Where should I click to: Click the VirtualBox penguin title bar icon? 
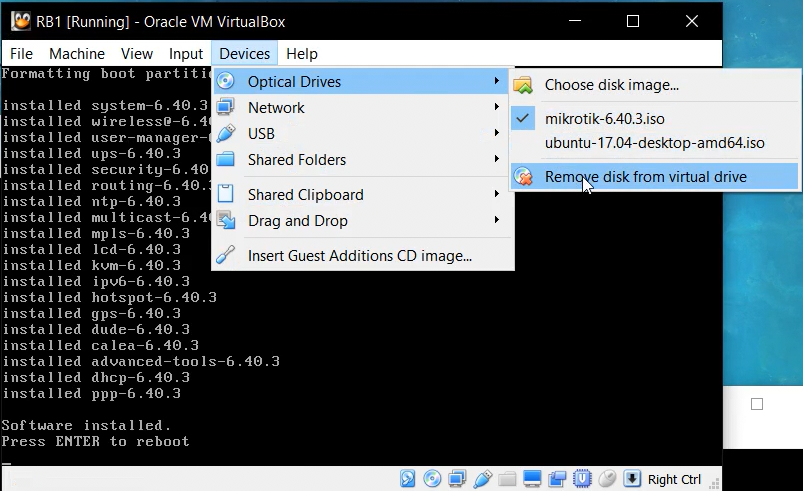[x=20, y=22]
